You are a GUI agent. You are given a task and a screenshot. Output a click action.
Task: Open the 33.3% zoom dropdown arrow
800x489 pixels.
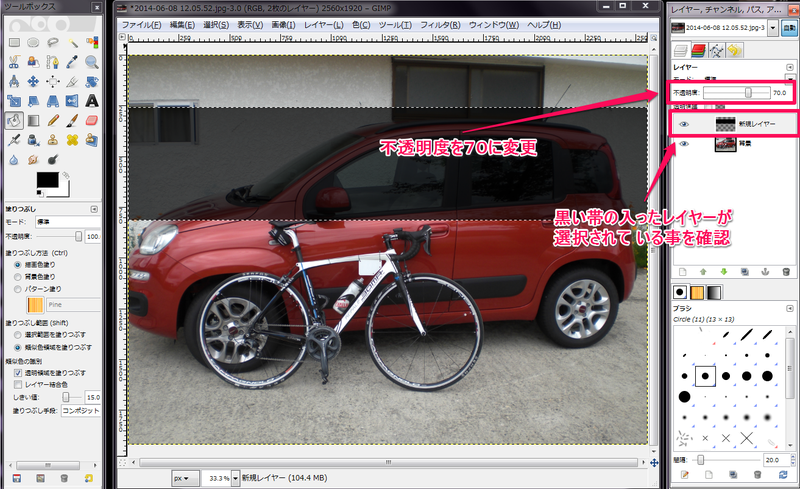click(x=235, y=478)
